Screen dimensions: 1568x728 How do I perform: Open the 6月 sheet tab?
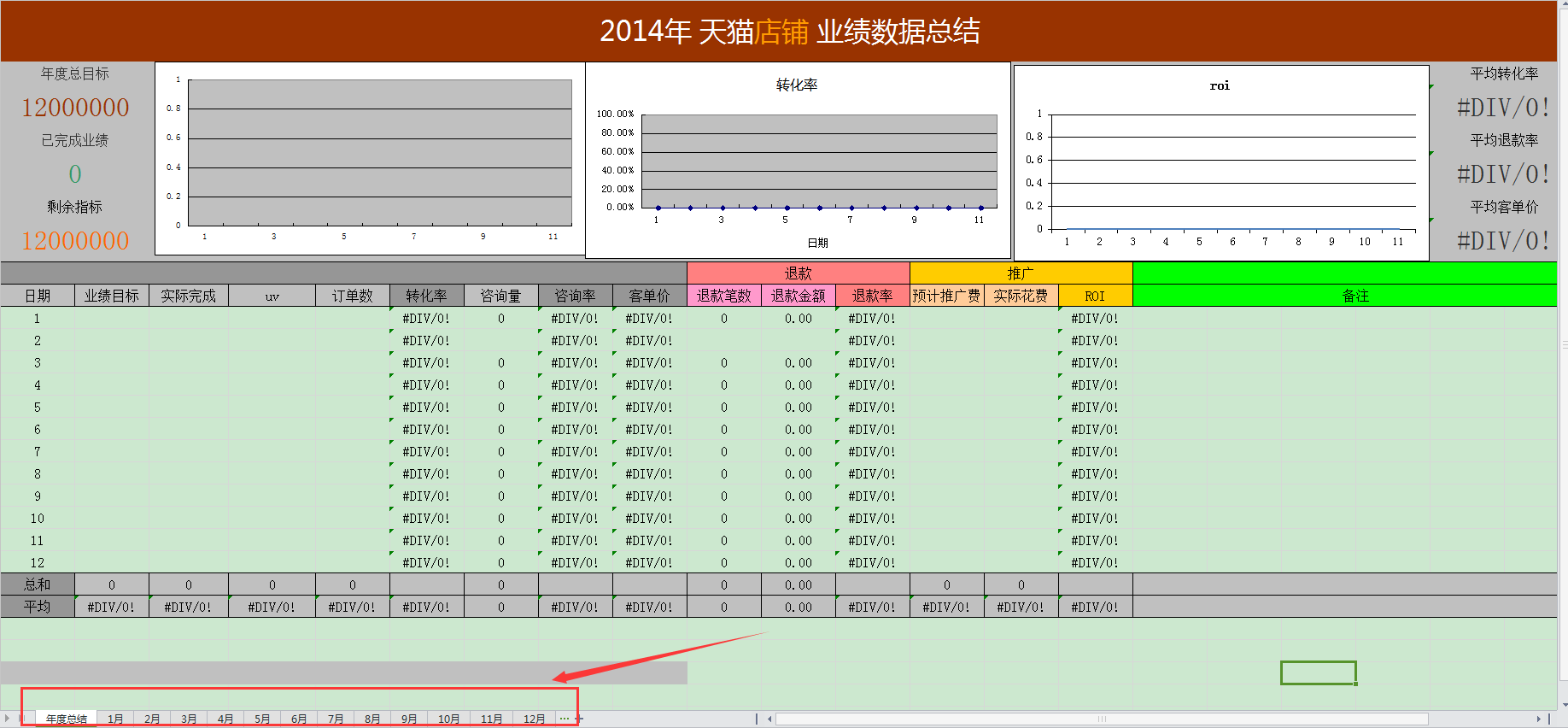[299, 719]
